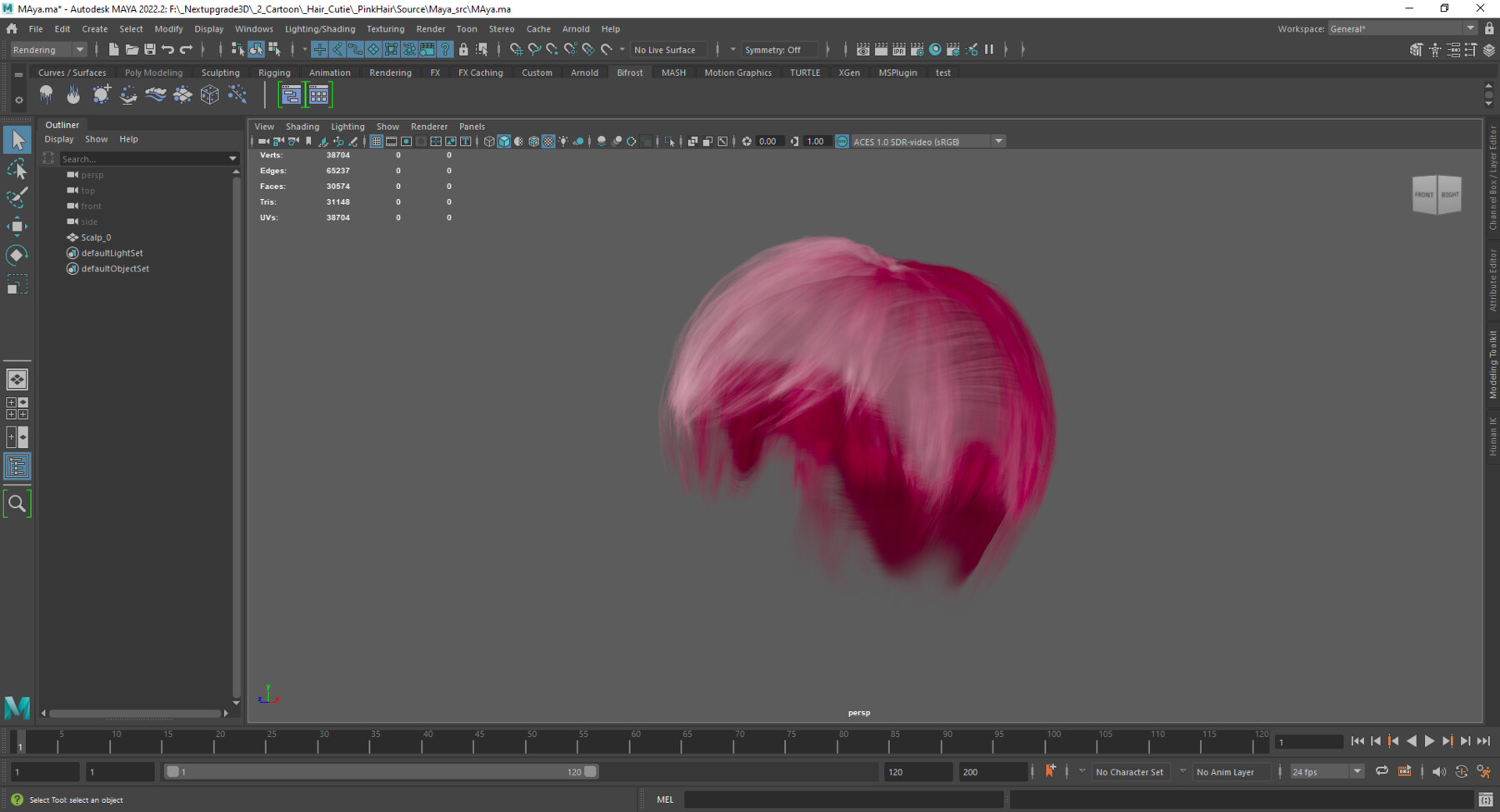Activate the Paint Selection tool
The height and width of the screenshot is (812, 1500).
(17, 197)
